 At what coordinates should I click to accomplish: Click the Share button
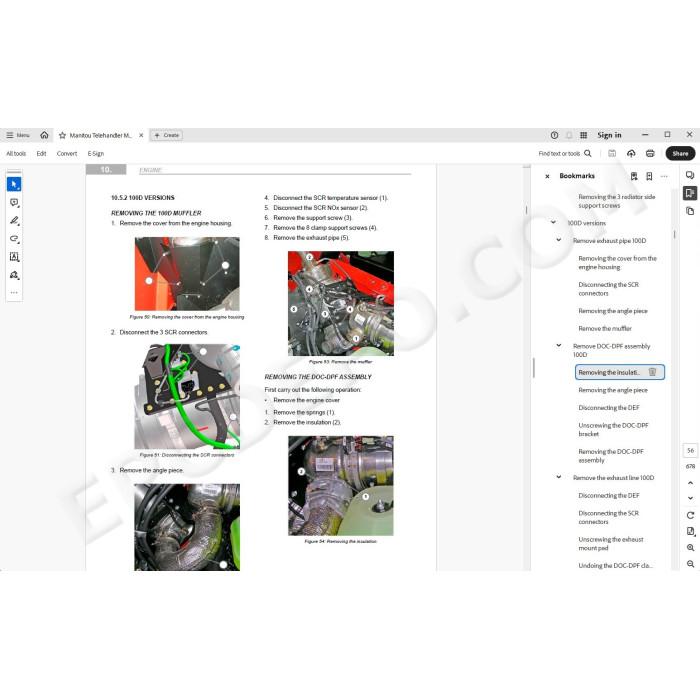coord(680,154)
